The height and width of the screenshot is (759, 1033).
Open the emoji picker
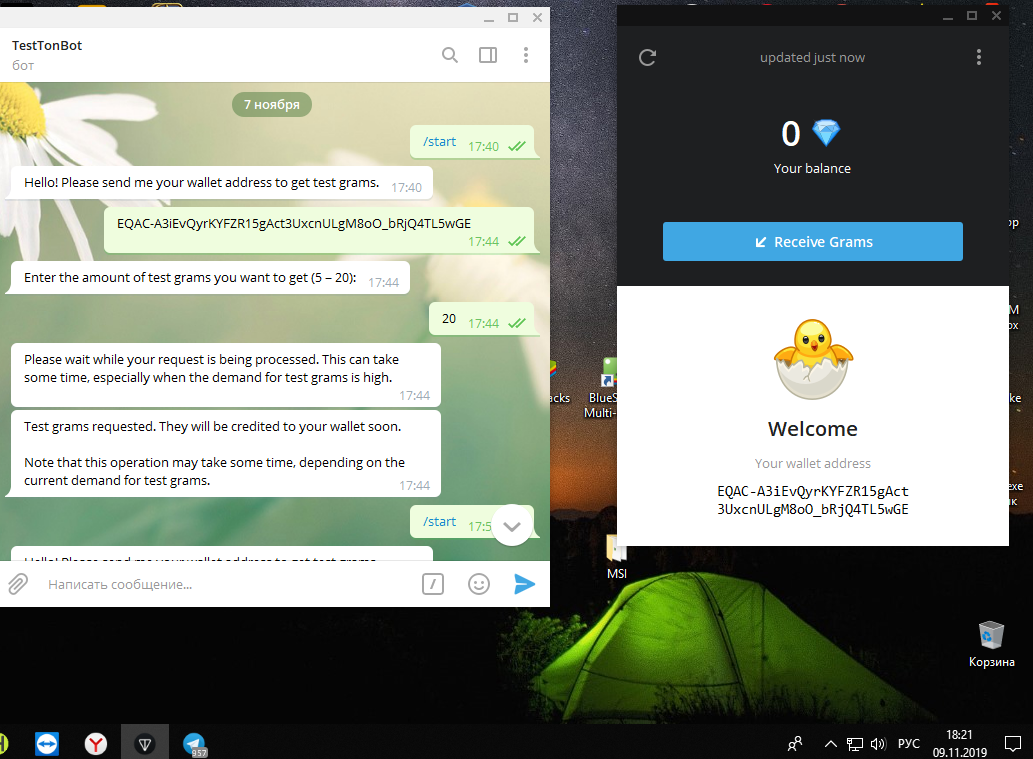pos(479,584)
